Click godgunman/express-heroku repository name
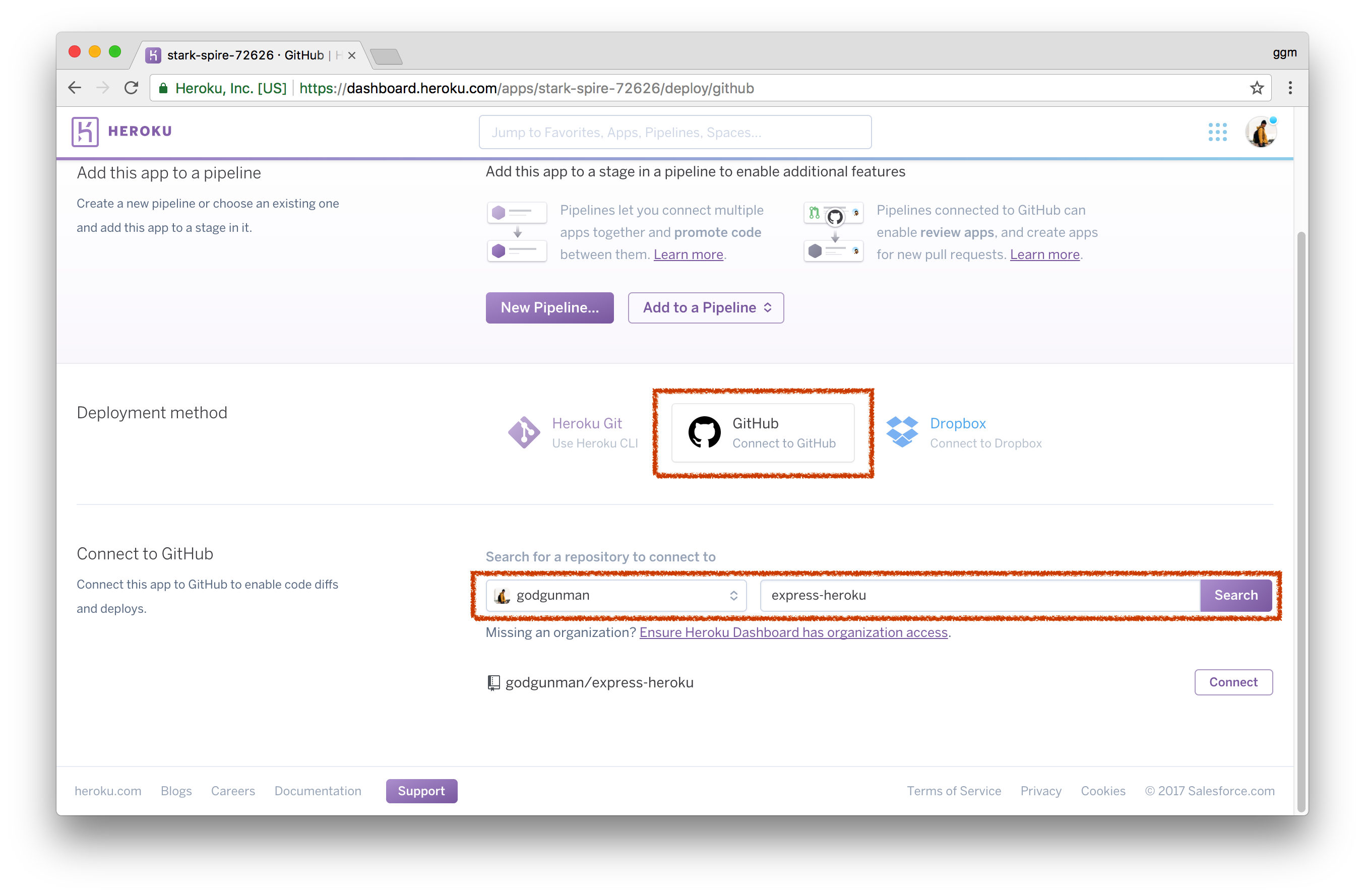 click(599, 682)
